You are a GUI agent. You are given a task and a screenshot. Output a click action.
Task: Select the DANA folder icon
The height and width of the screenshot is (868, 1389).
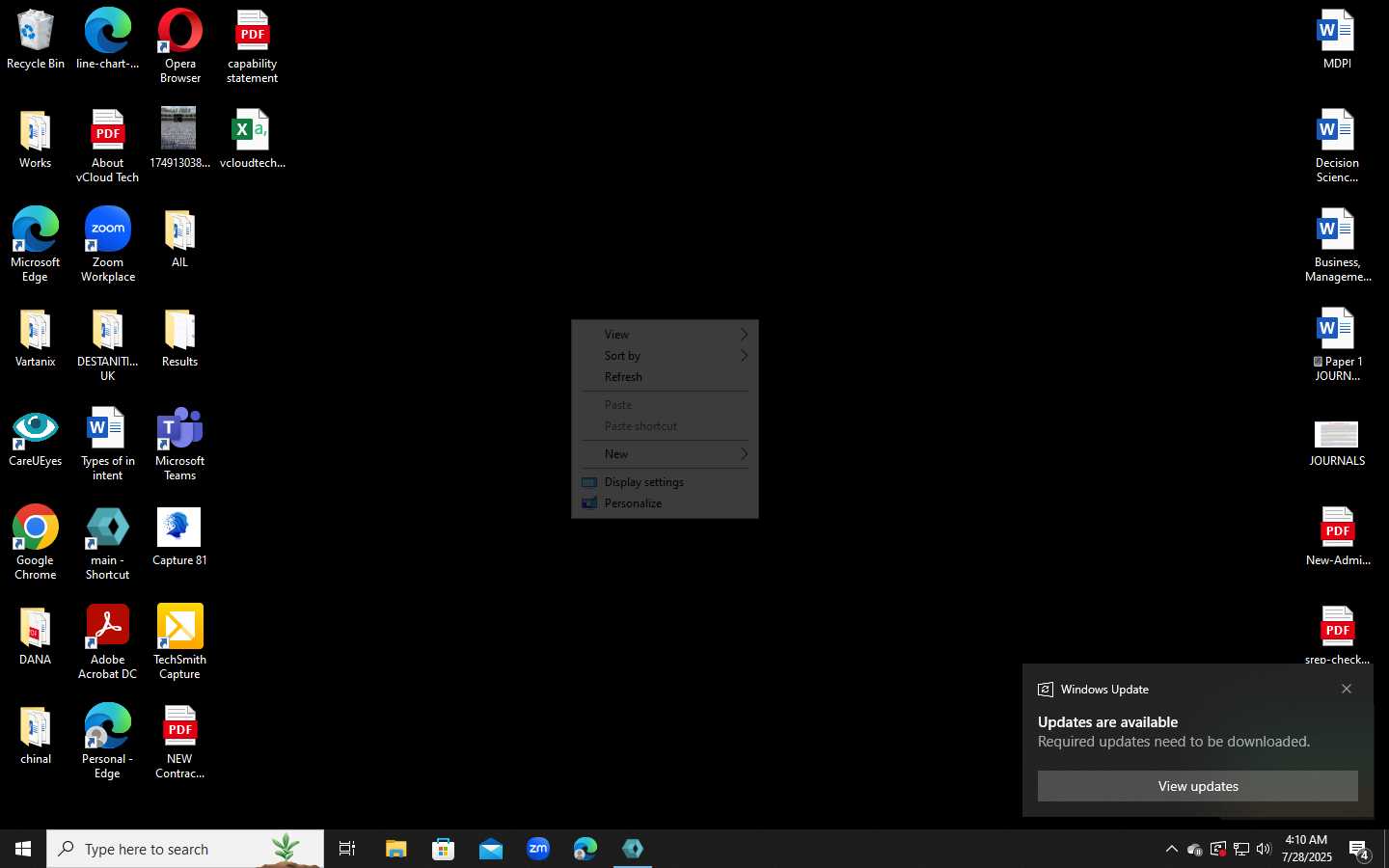36,637
